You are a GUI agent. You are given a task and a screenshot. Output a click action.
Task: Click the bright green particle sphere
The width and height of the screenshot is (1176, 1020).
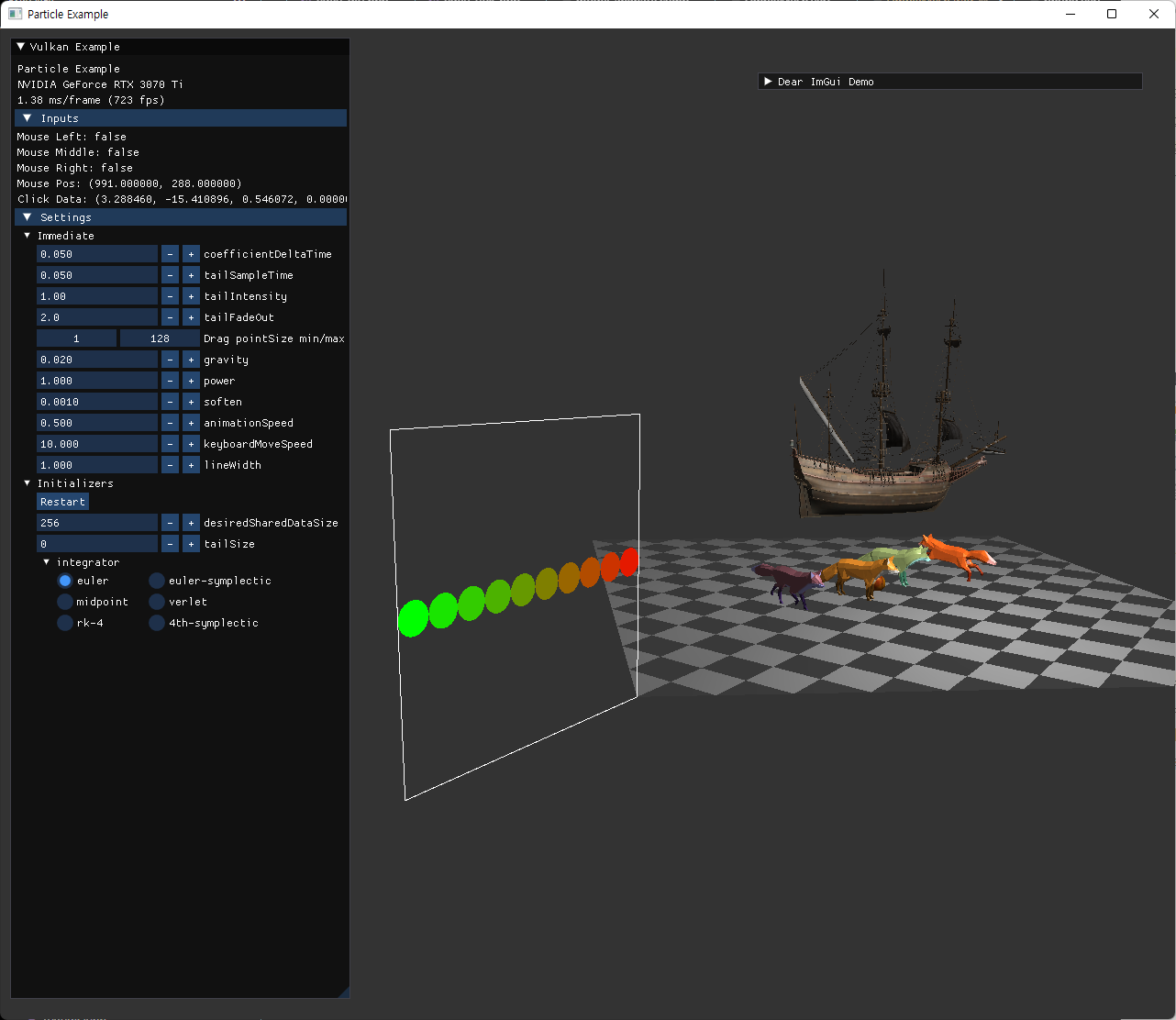tap(413, 618)
